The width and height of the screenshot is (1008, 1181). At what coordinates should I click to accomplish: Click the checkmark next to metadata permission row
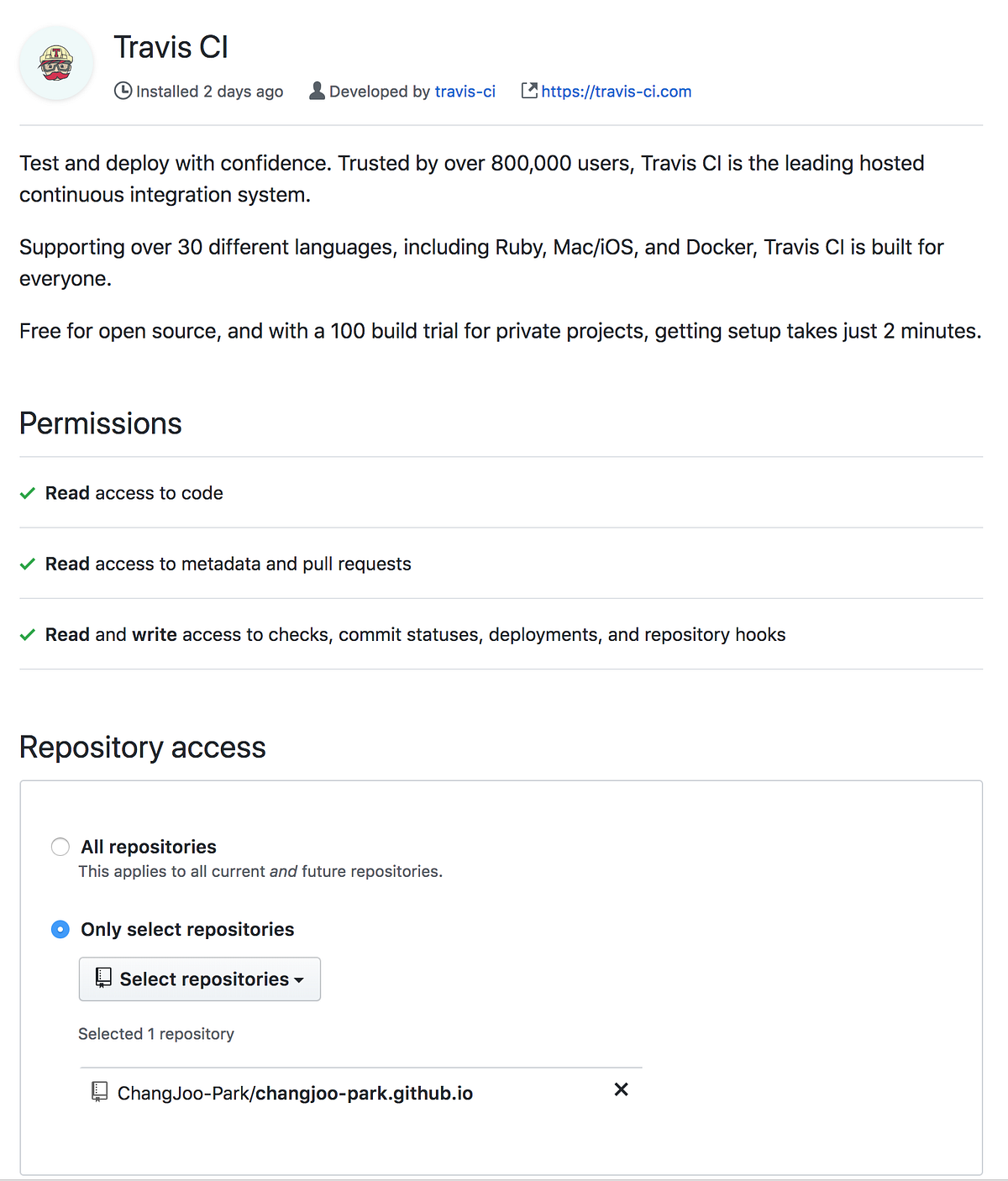point(28,564)
